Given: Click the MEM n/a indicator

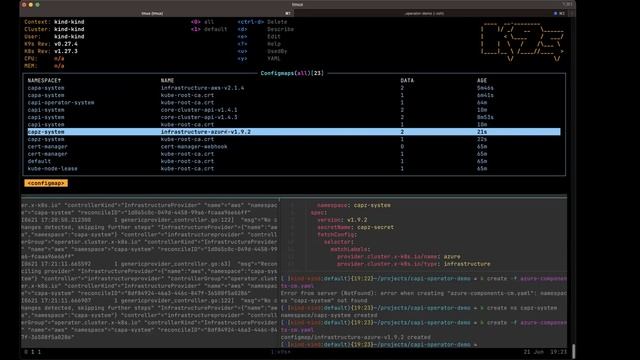Looking at the screenshot, I should point(44,66).
